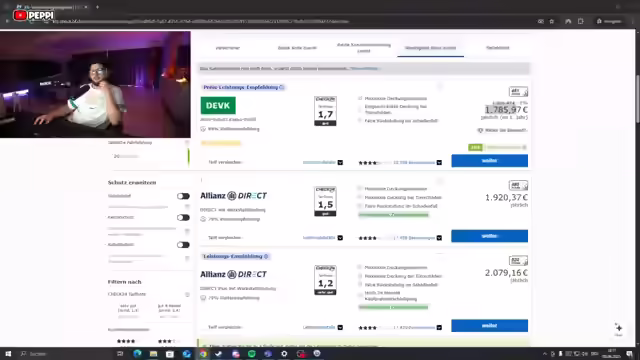
Task: Click the first Allianz Direct logo (1.920,37 €)
Action: tap(233, 196)
